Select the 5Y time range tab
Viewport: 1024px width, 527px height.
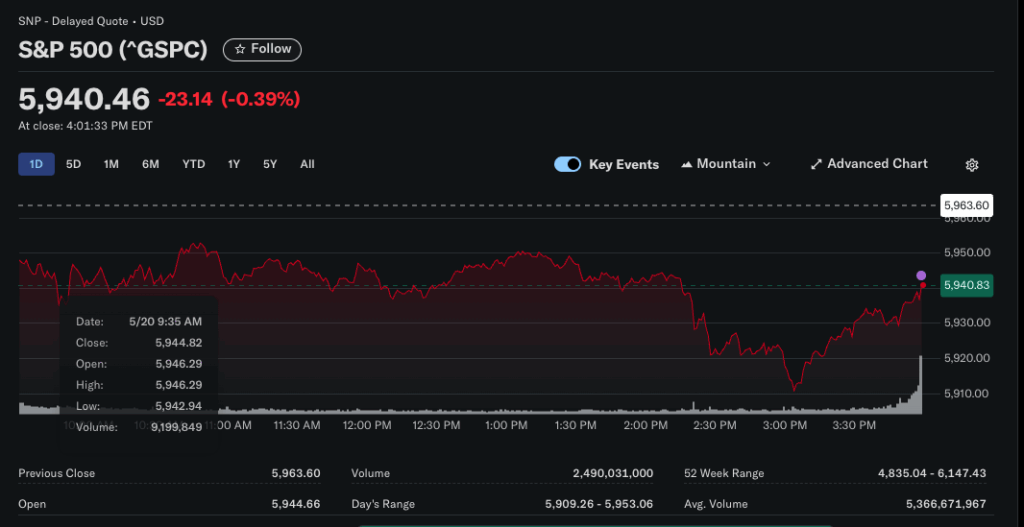point(270,165)
